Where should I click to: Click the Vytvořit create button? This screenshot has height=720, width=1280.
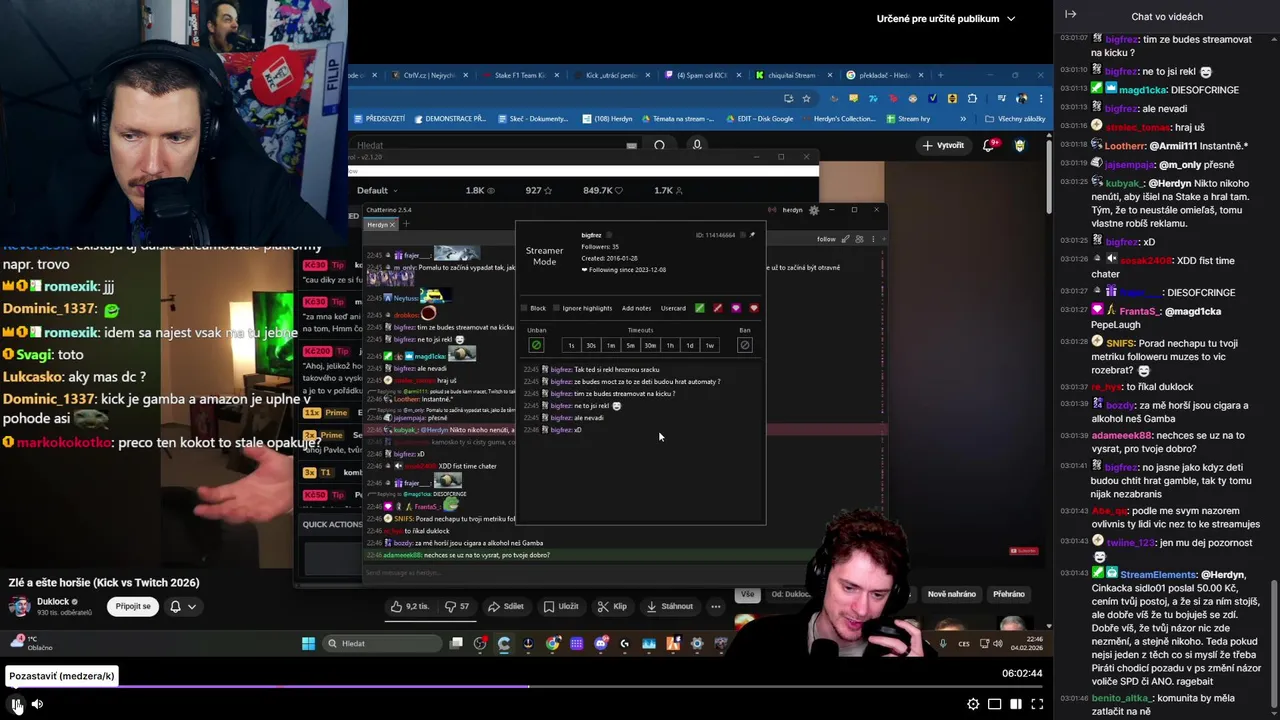click(943, 145)
